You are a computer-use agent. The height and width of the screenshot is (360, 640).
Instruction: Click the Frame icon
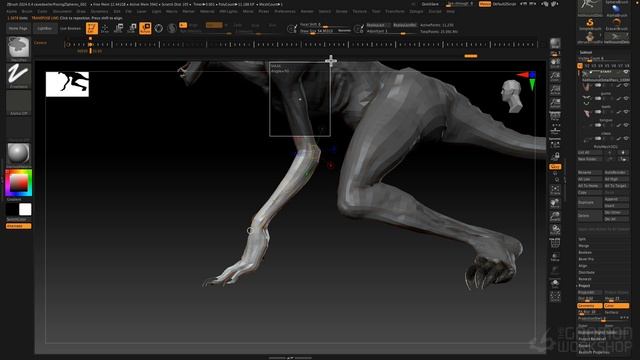(x=555, y=189)
